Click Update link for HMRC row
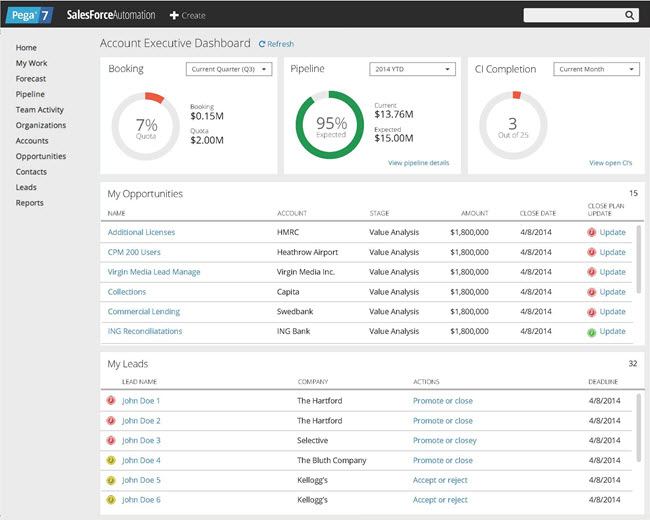The height and width of the screenshot is (520, 650). pos(612,232)
